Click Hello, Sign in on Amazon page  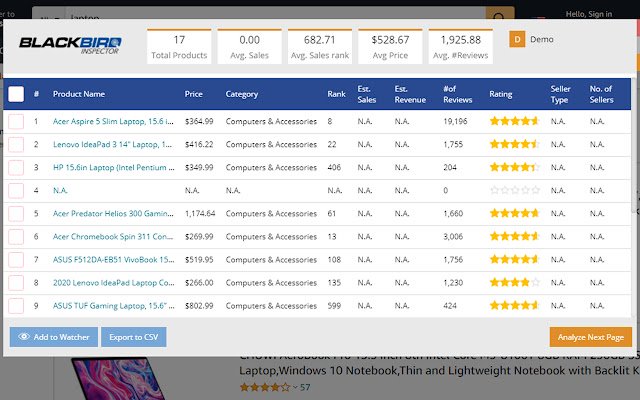click(589, 14)
